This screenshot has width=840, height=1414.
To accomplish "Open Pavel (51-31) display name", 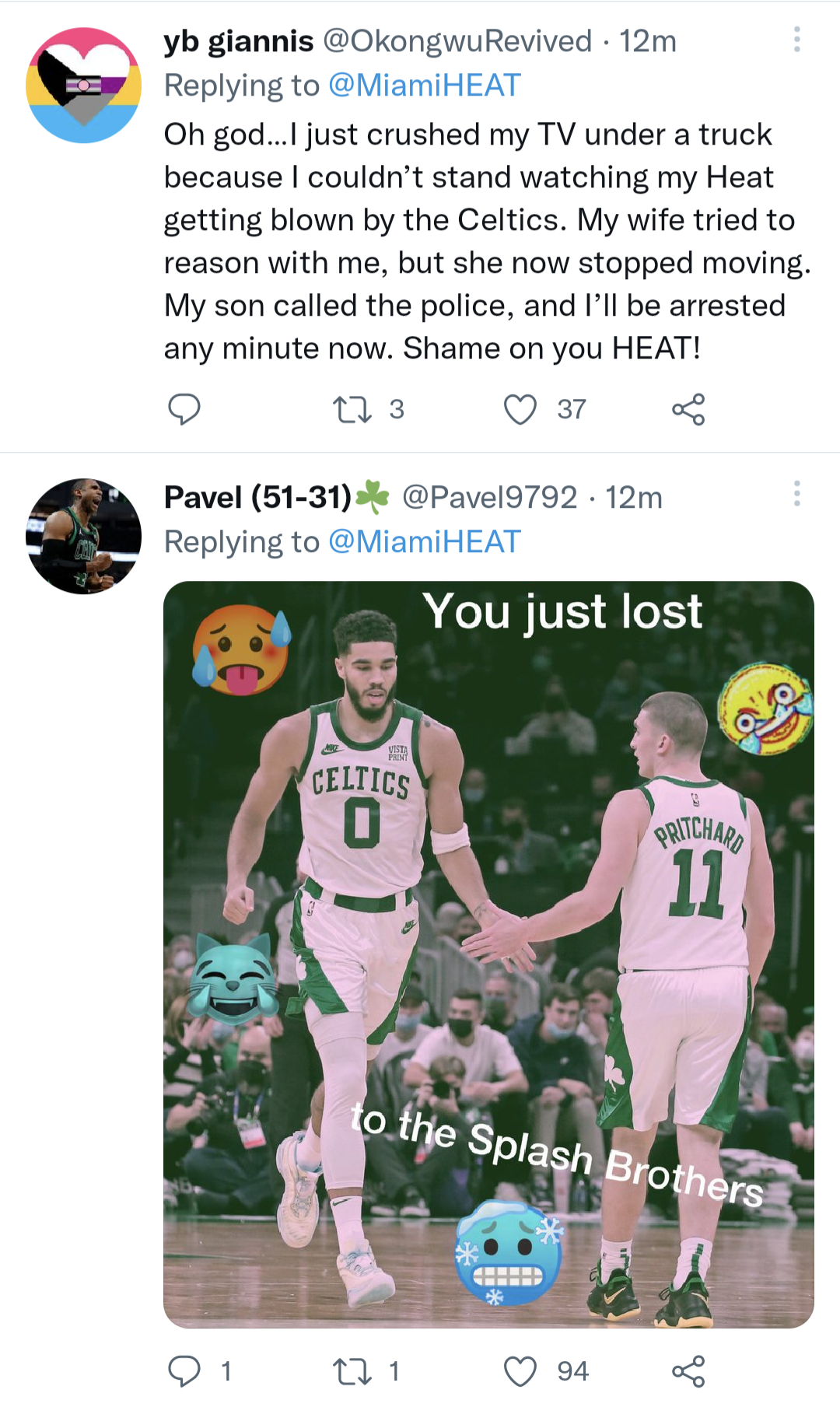I will 258,497.
